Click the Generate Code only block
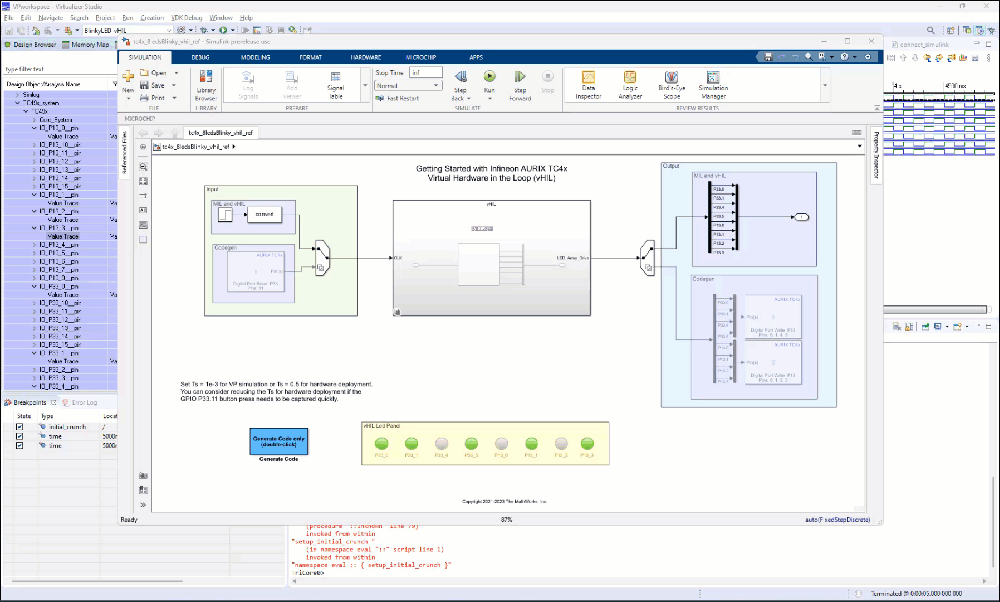Viewport: 1000px width, 602px height. pyautogui.click(x=277, y=442)
